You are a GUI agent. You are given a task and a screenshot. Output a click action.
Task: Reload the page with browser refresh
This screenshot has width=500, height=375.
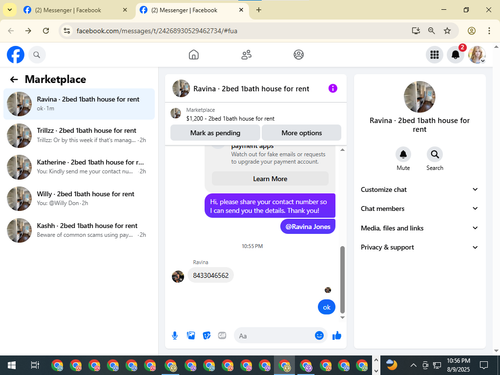46,31
